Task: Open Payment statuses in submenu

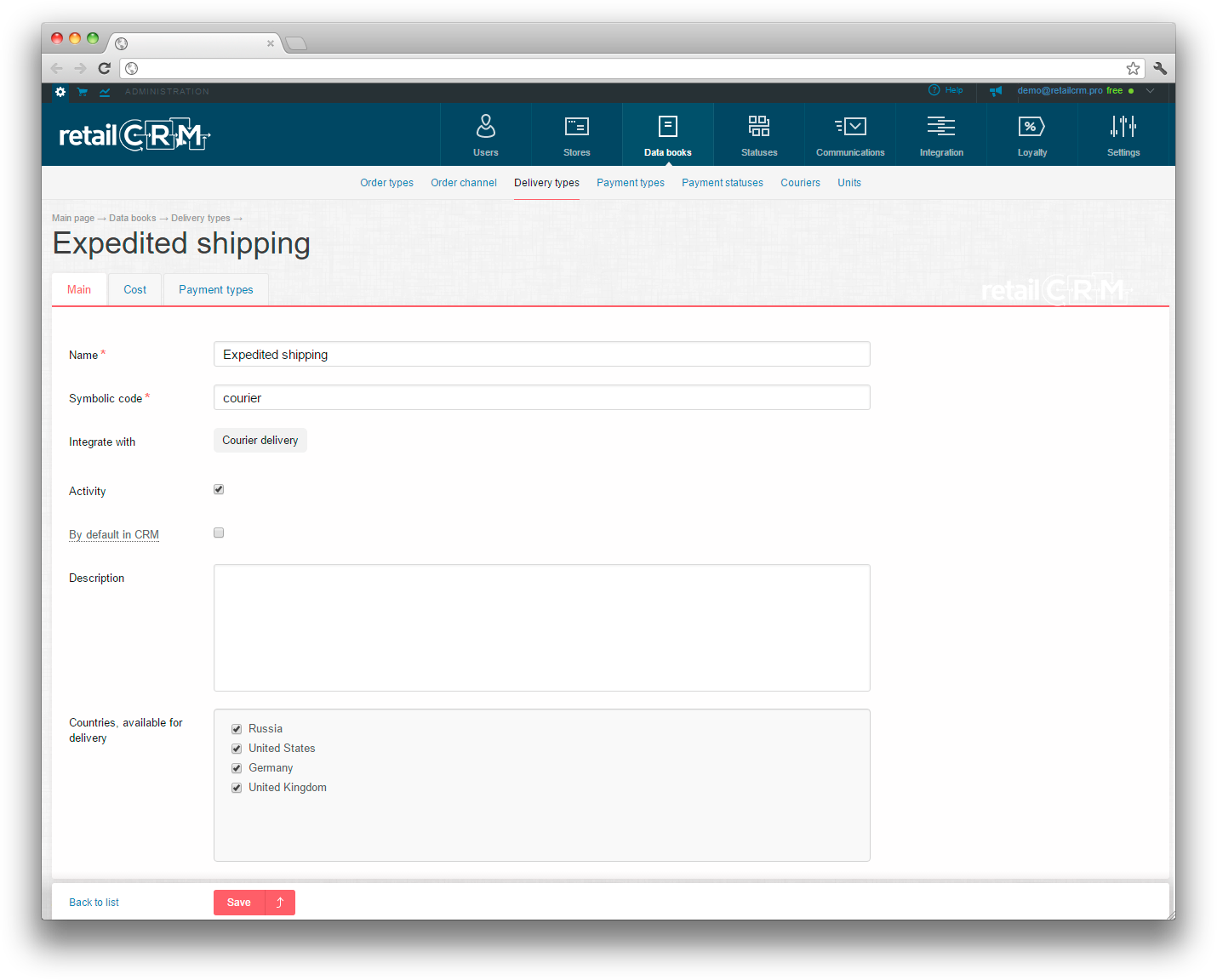Action: pyautogui.click(x=723, y=183)
